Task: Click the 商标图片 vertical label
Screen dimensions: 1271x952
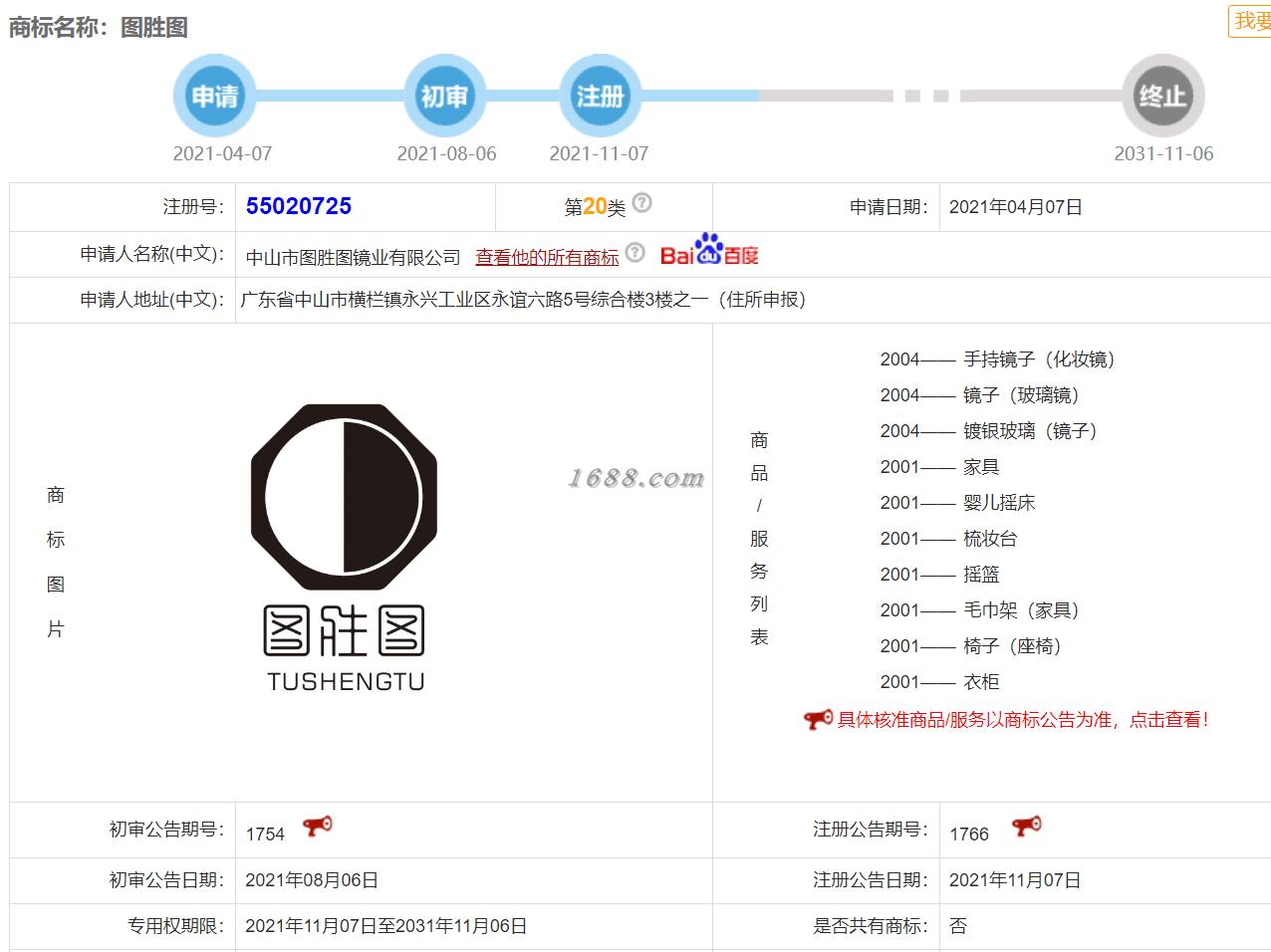Action: (x=56, y=563)
